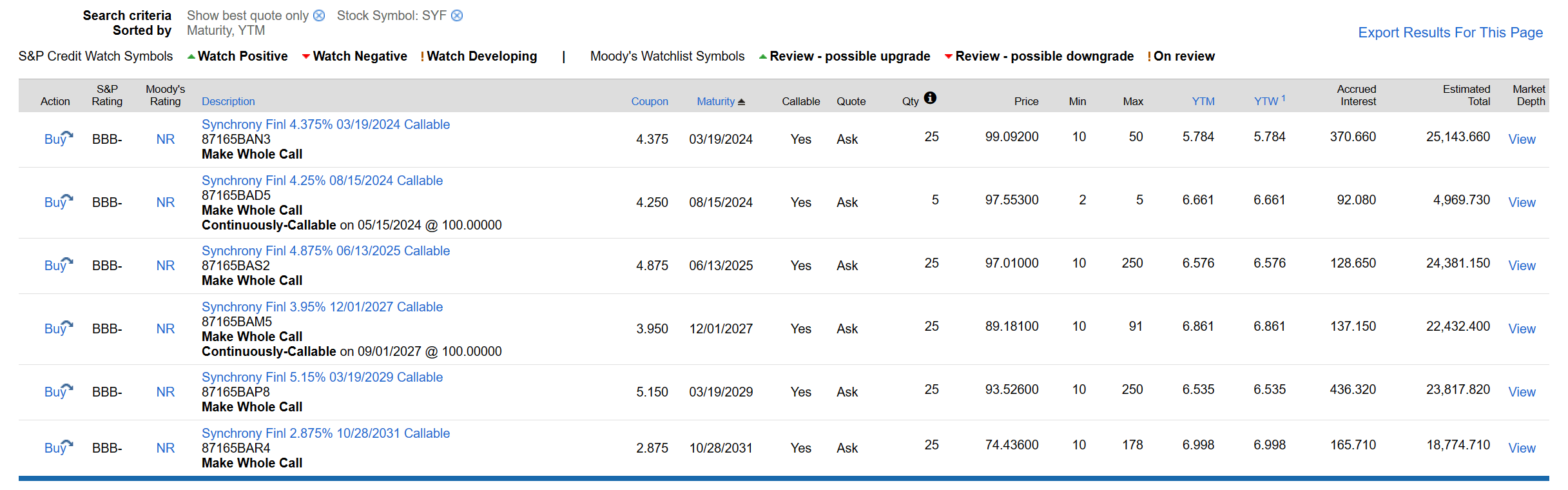Select CUSIP text 87165BAP8
Viewport: 1568px width, 490px height.
[236, 392]
